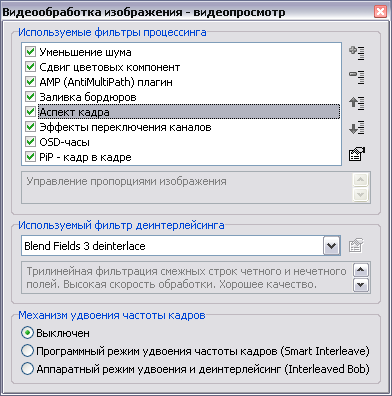Open the deinterlace filter dropdown arrow

[x=331, y=246]
